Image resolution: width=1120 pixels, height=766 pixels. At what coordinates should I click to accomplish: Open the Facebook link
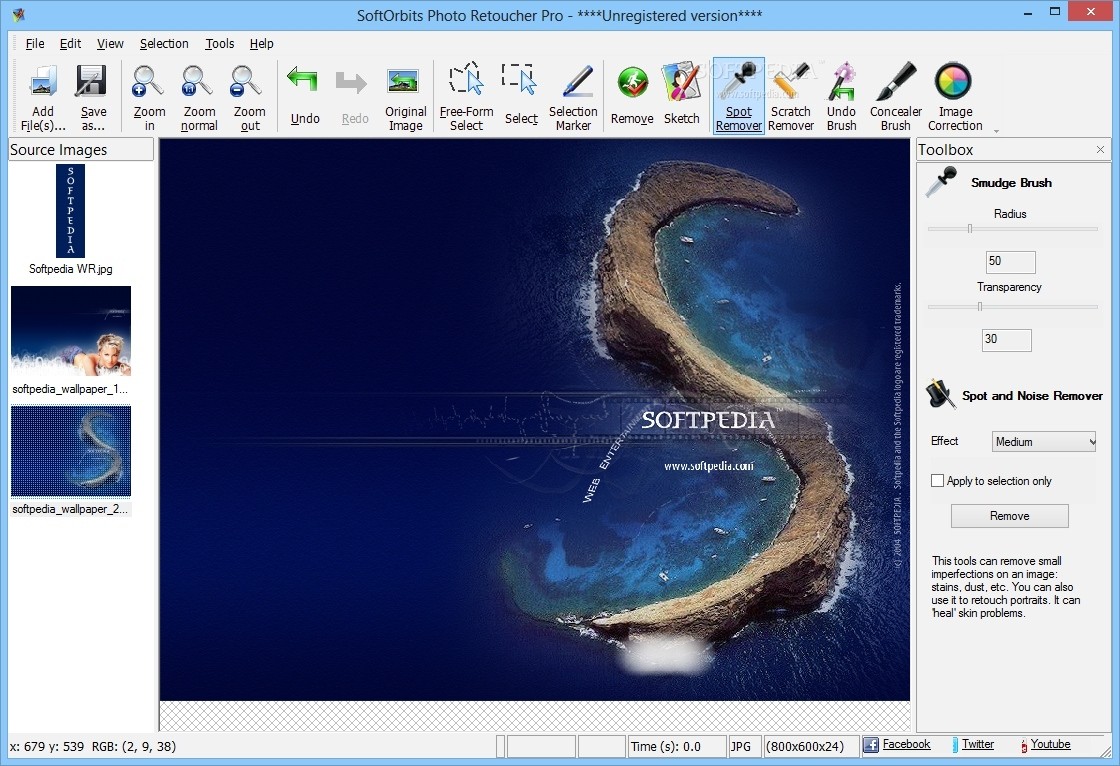(x=906, y=744)
